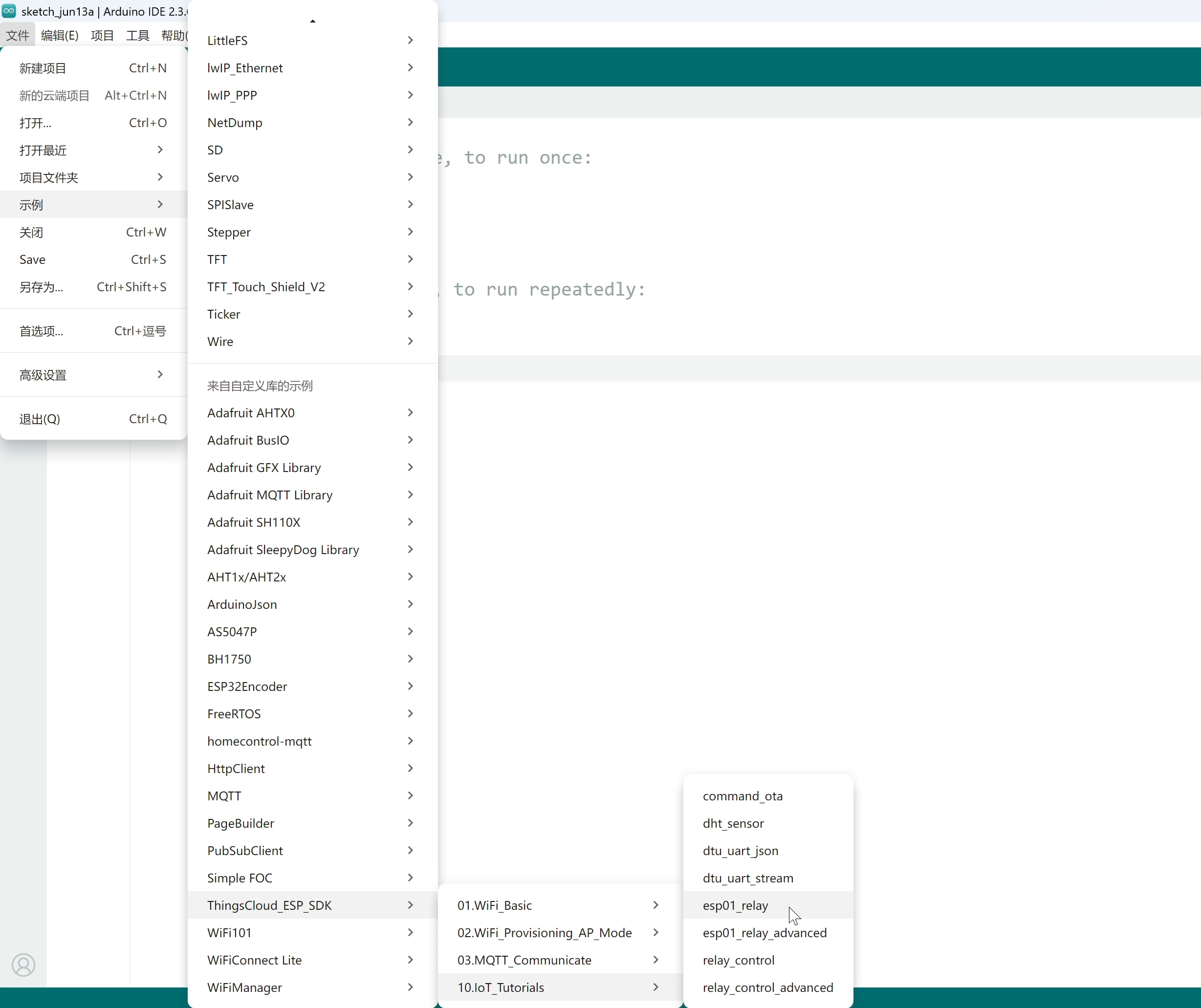The width and height of the screenshot is (1201, 1008).
Task: Open the SD examples submenu
Action: [x=313, y=150]
